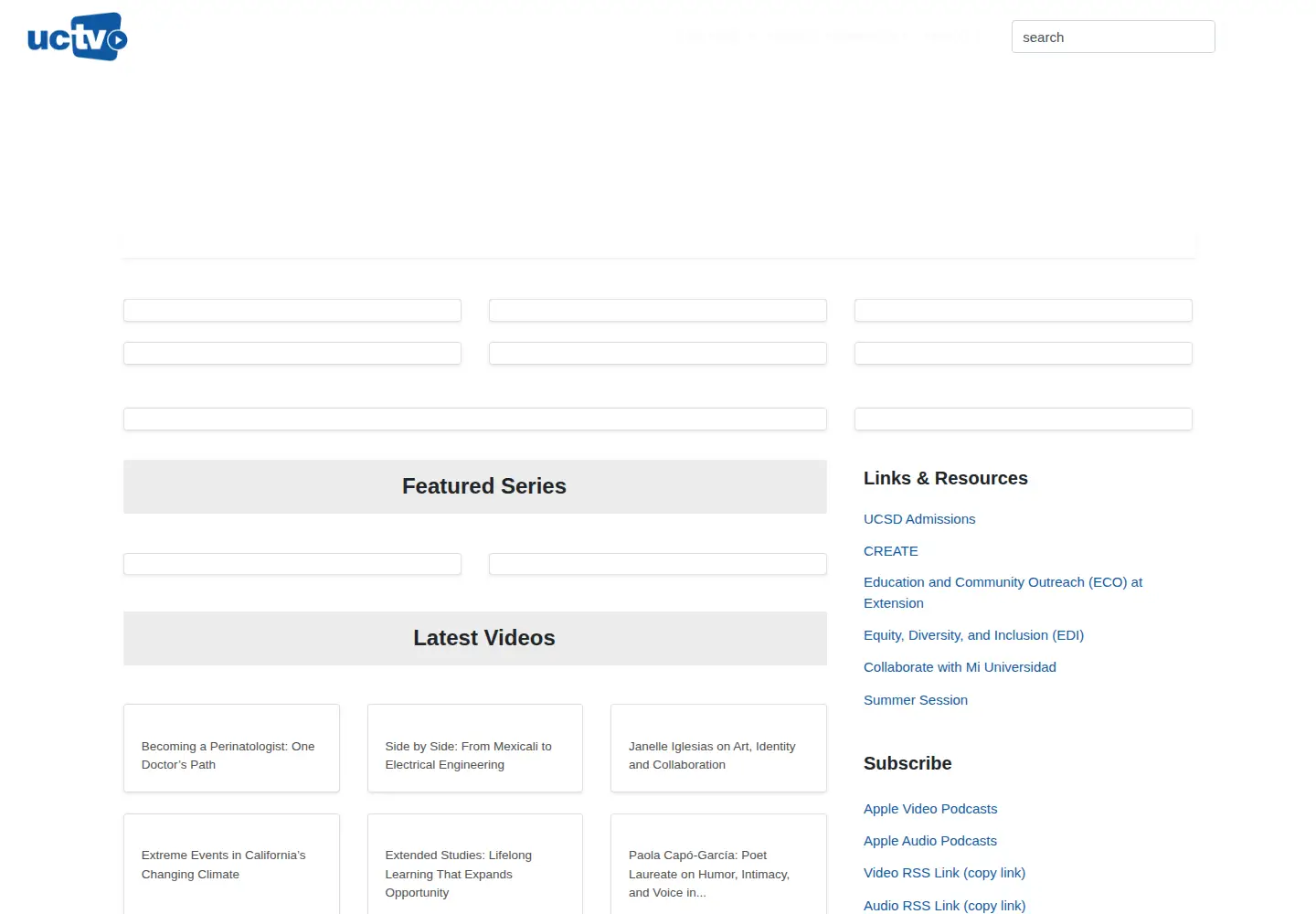Open Extreme Events in California's Changing Climate
Viewport: 1316px width, 914px height.
click(x=231, y=865)
